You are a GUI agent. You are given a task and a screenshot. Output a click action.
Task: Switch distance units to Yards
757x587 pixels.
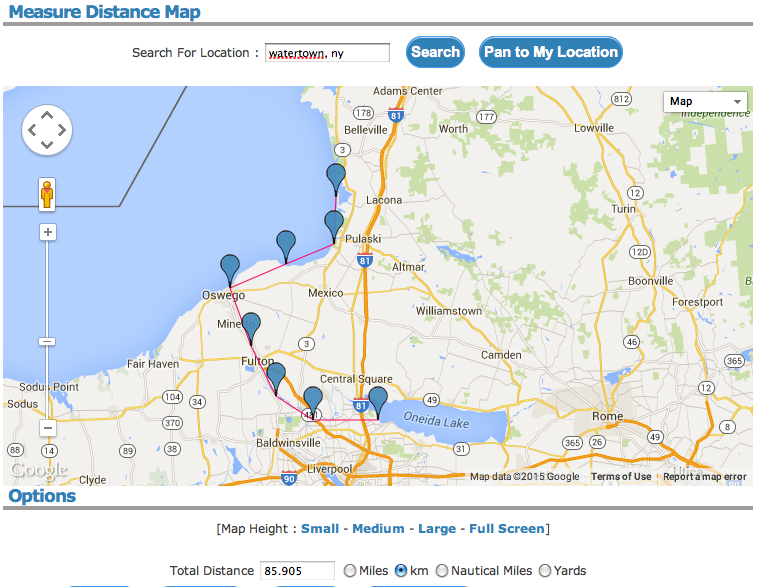coord(545,570)
